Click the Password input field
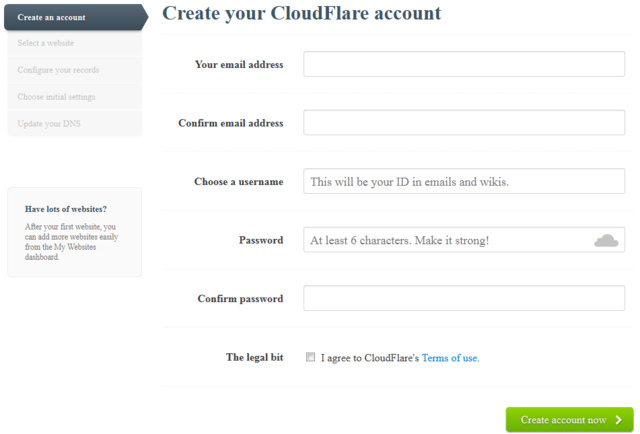This screenshot has height=434, width=640. click(x=464, y=240)
